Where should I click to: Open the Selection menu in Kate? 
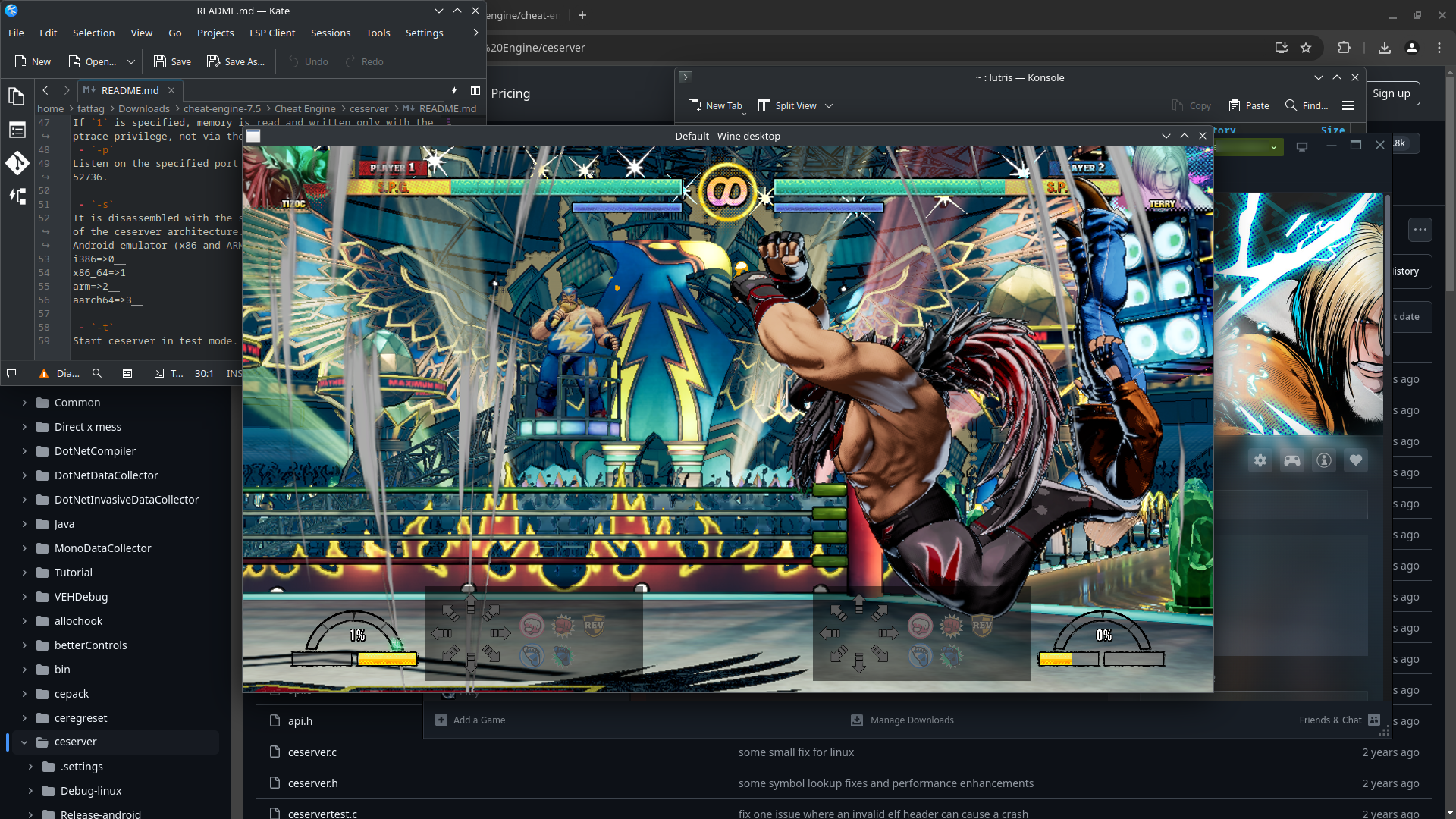93,33
